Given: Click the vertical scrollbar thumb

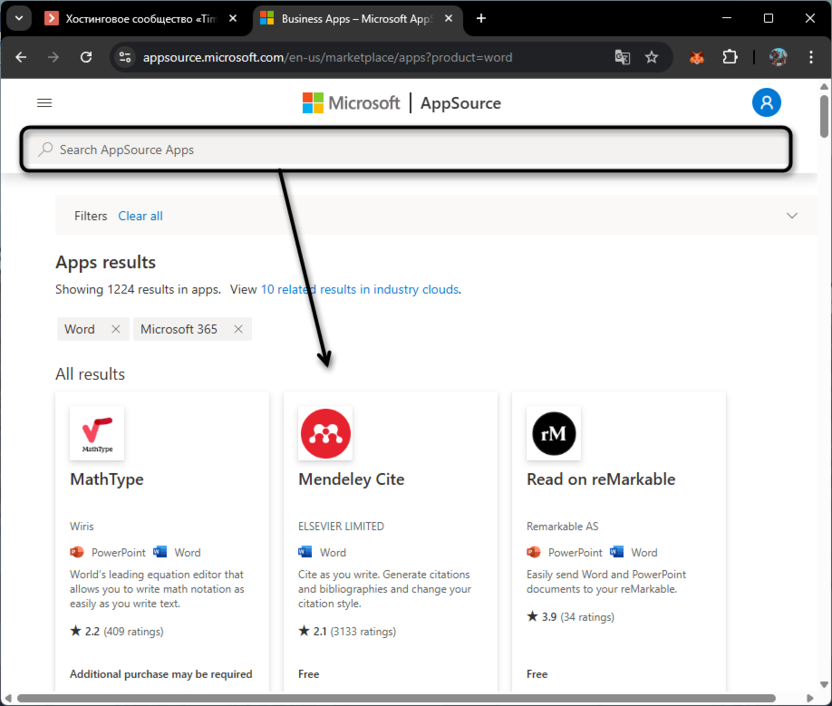Looking at the screenshot, I should click(824, 116).
